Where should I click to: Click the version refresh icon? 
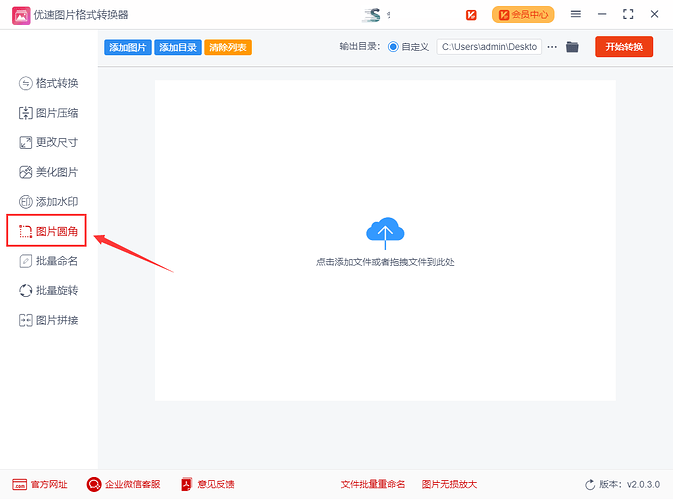590,485
